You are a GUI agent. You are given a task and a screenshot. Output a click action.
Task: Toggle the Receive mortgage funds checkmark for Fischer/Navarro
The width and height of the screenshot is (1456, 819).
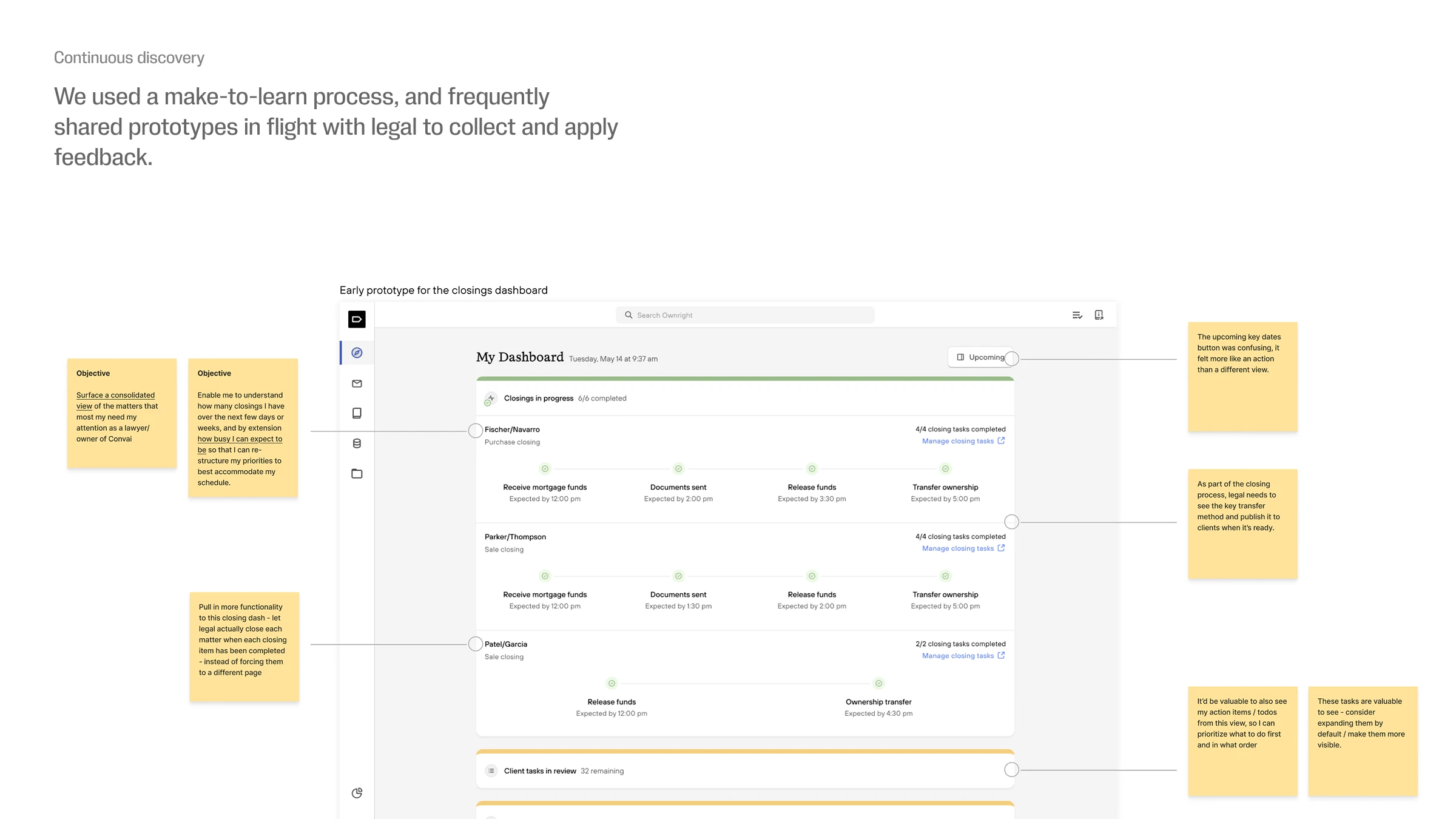[544, 468]
